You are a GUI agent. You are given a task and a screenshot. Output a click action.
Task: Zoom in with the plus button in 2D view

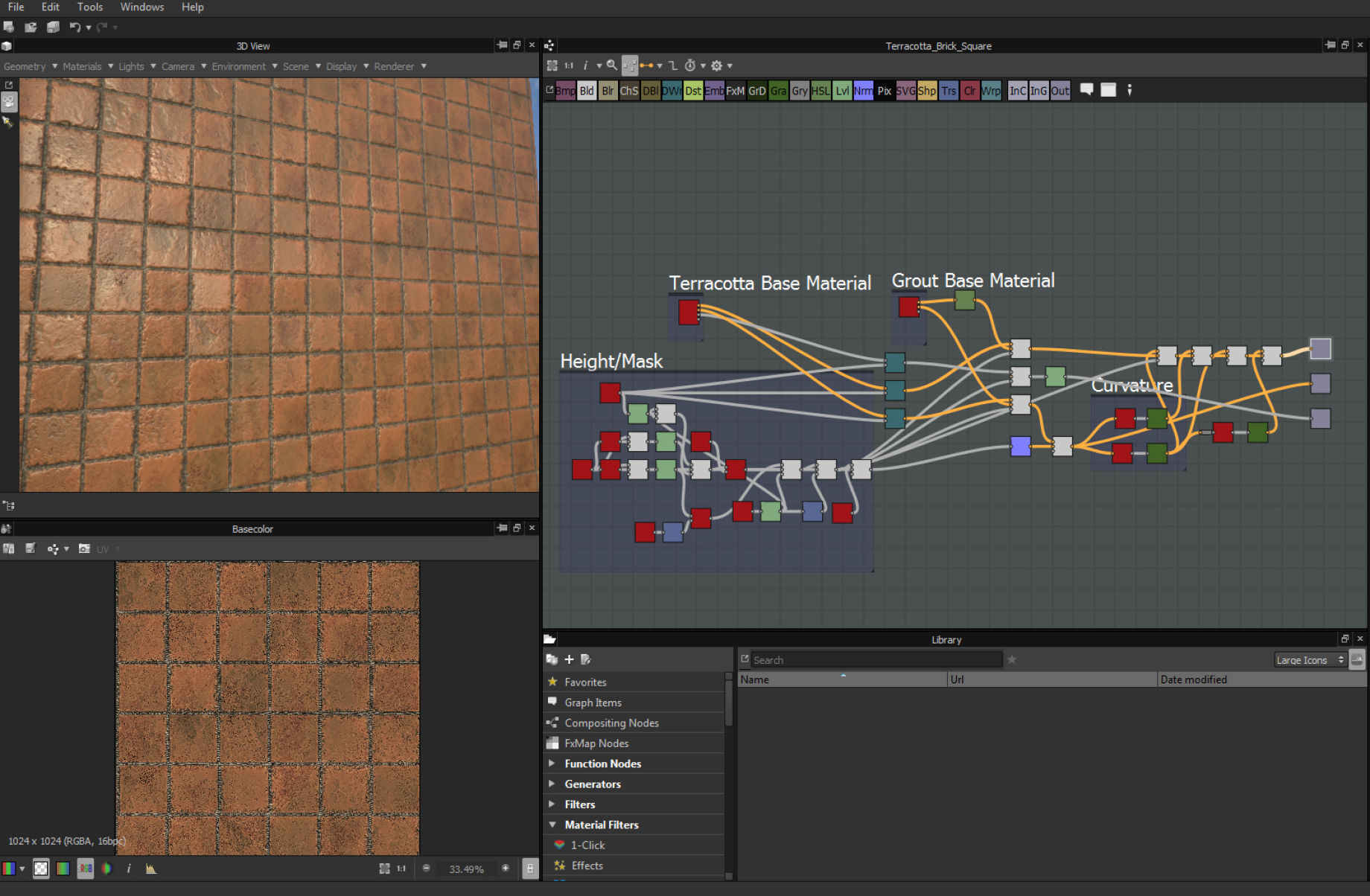click(x=506, y=868)
